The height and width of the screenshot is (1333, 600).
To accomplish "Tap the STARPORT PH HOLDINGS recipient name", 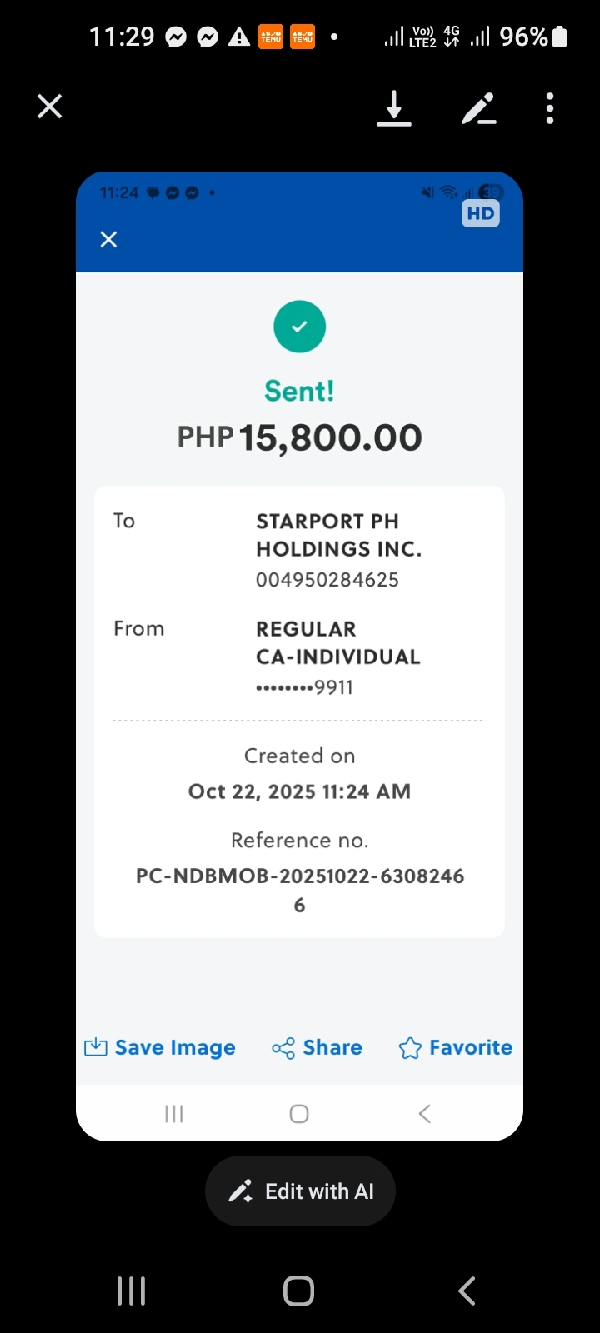I will [338, 535].
